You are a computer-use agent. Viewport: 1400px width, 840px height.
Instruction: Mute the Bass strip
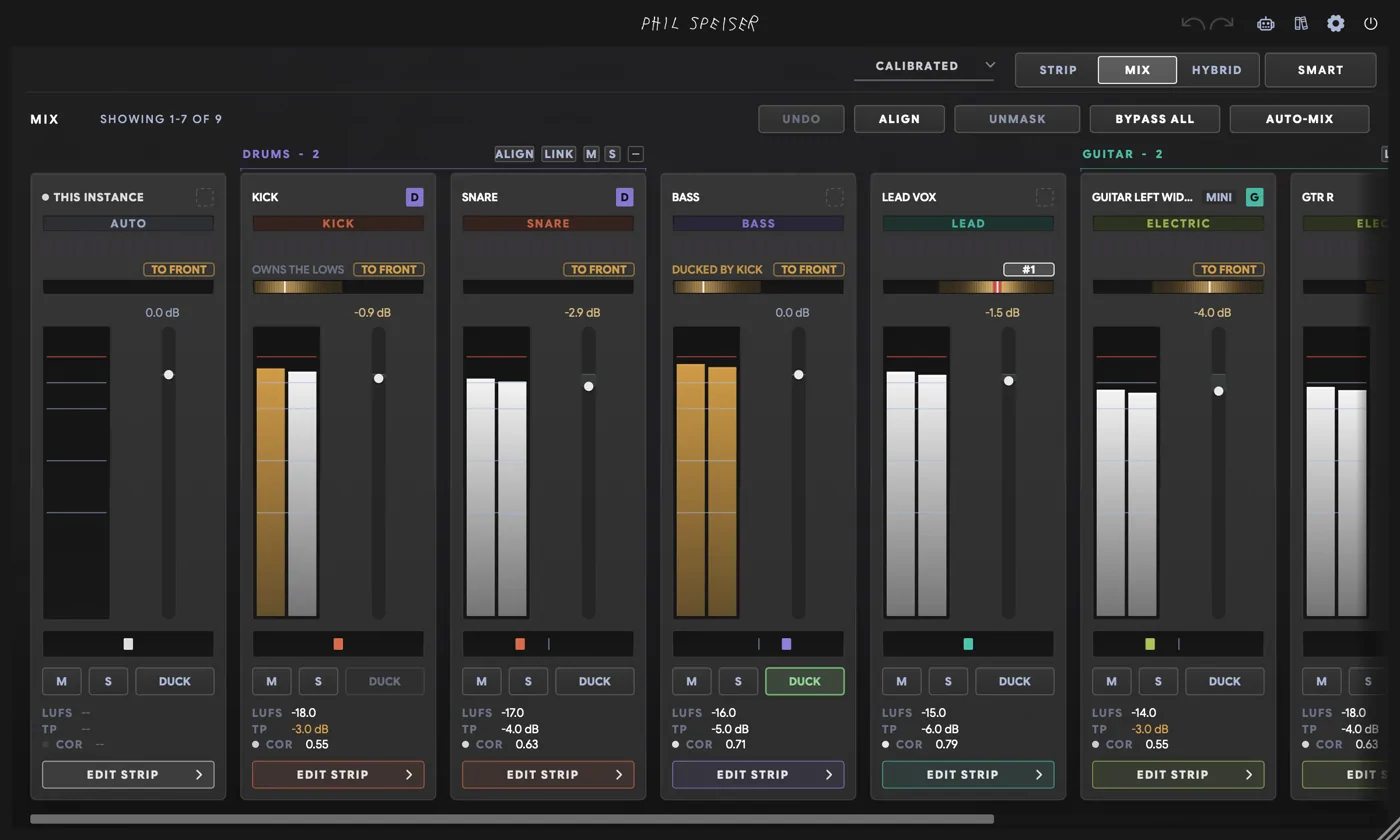click(691, 681)
